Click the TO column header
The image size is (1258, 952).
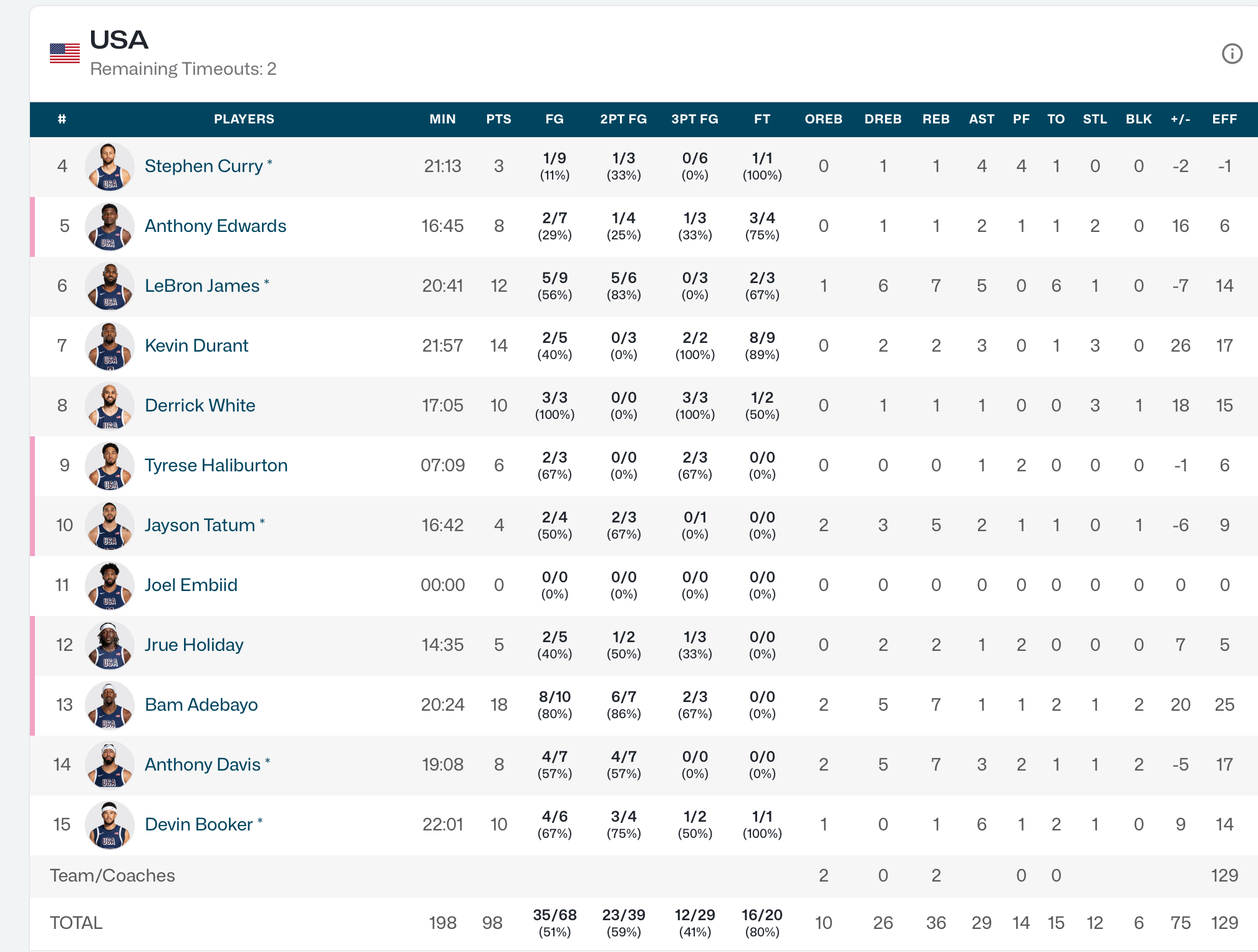coord(1055,119)
